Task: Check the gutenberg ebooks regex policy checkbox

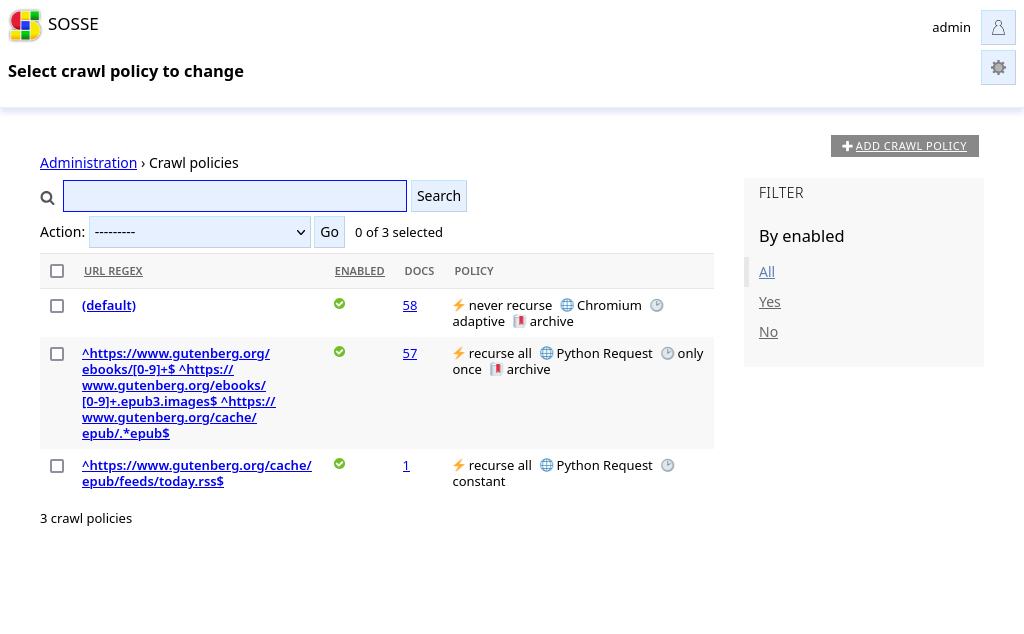Action: 57,354
